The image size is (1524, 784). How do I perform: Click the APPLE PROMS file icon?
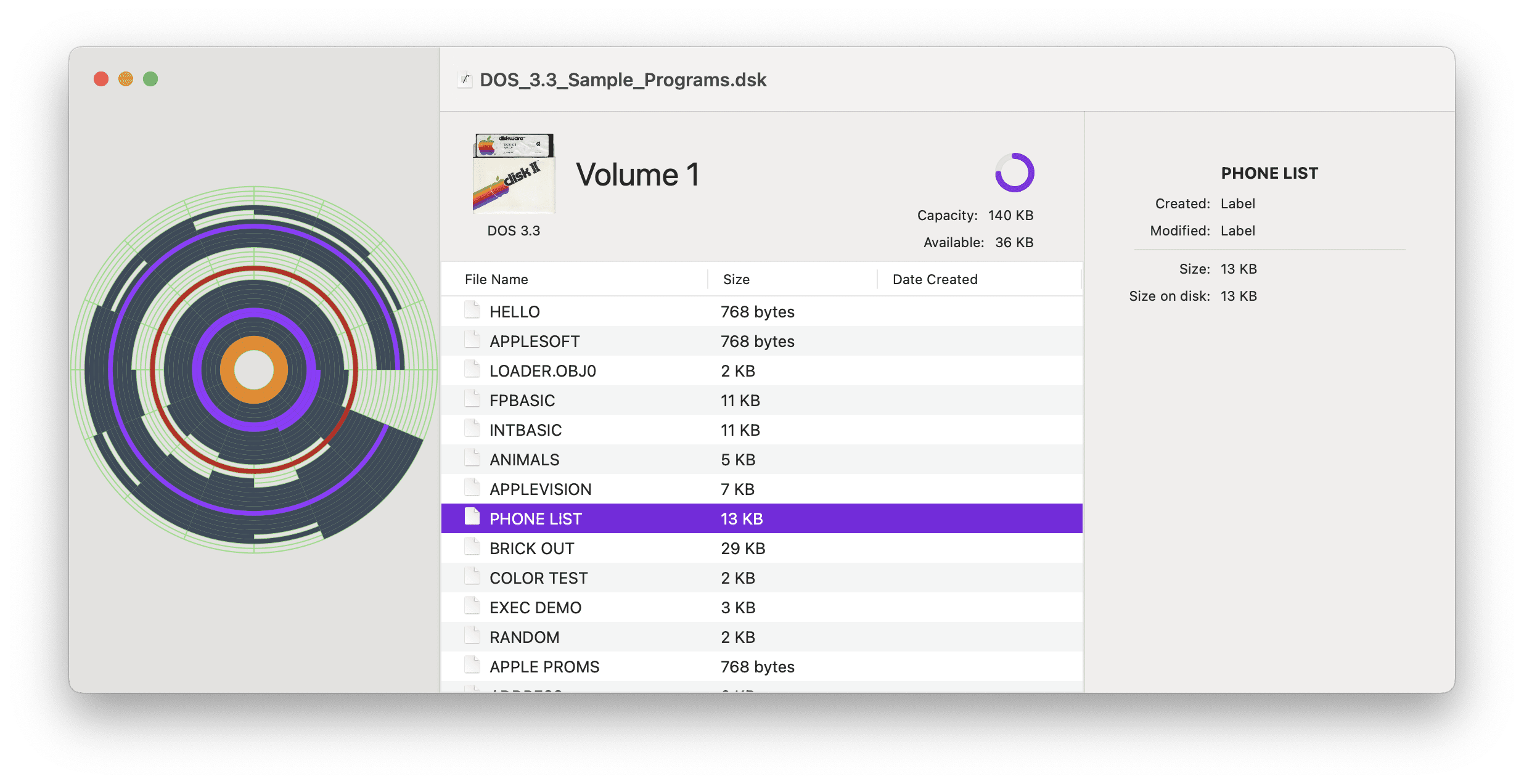[x=472, y=665]
